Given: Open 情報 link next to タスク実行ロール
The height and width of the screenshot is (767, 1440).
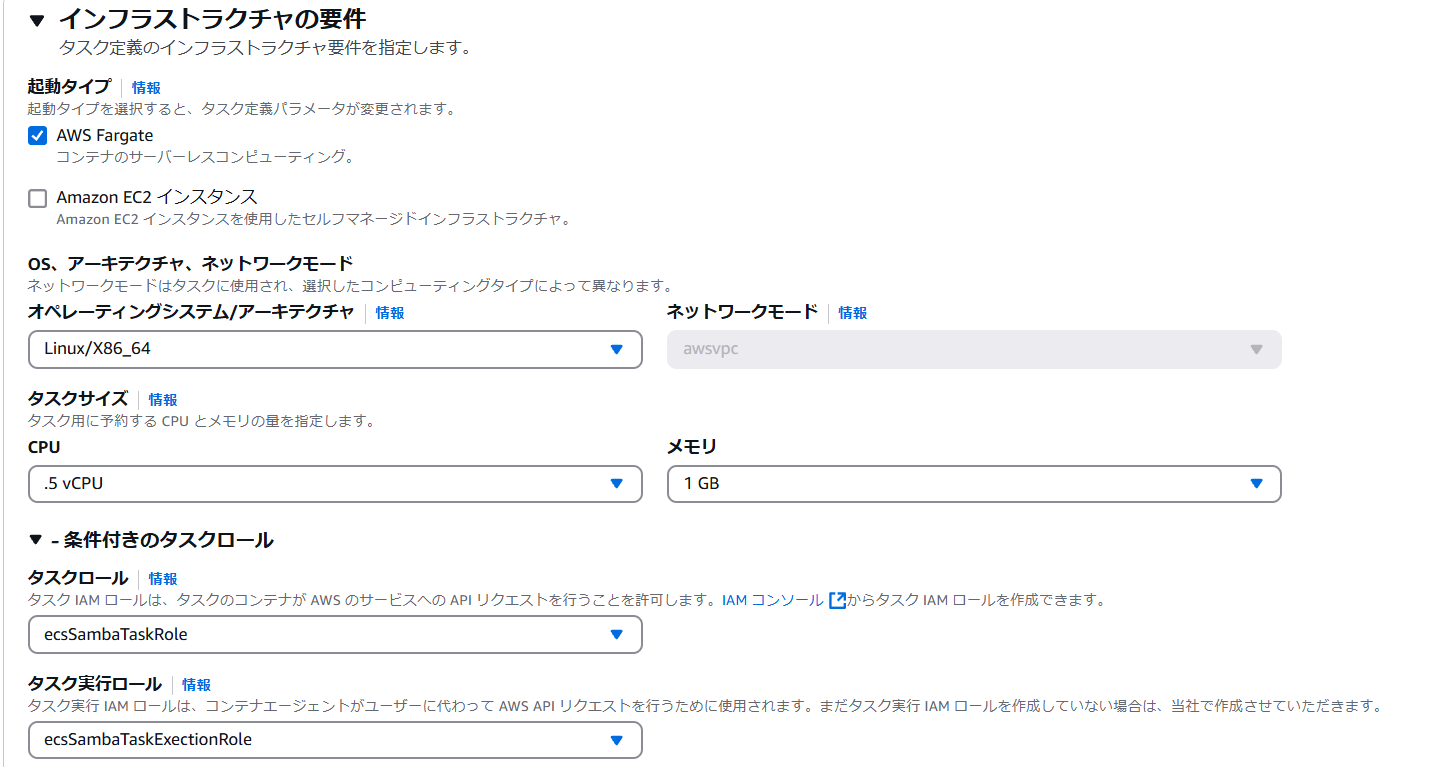Looking at the screenshot, I should pos(197,685).
